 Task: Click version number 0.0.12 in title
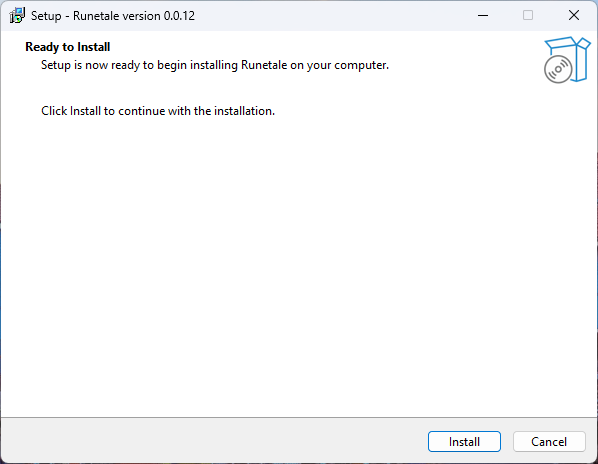[x=179, y=16]
